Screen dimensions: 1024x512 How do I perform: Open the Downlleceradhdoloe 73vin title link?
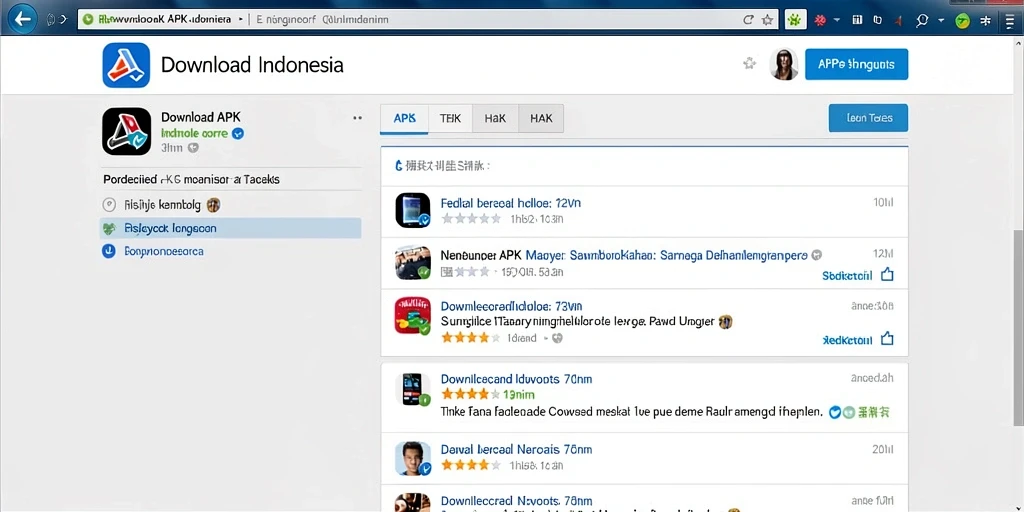[511, 306]
